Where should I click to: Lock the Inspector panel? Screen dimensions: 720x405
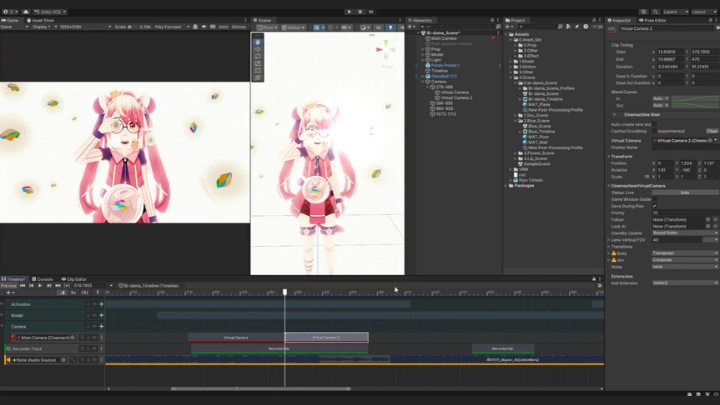tap(711, 20)
